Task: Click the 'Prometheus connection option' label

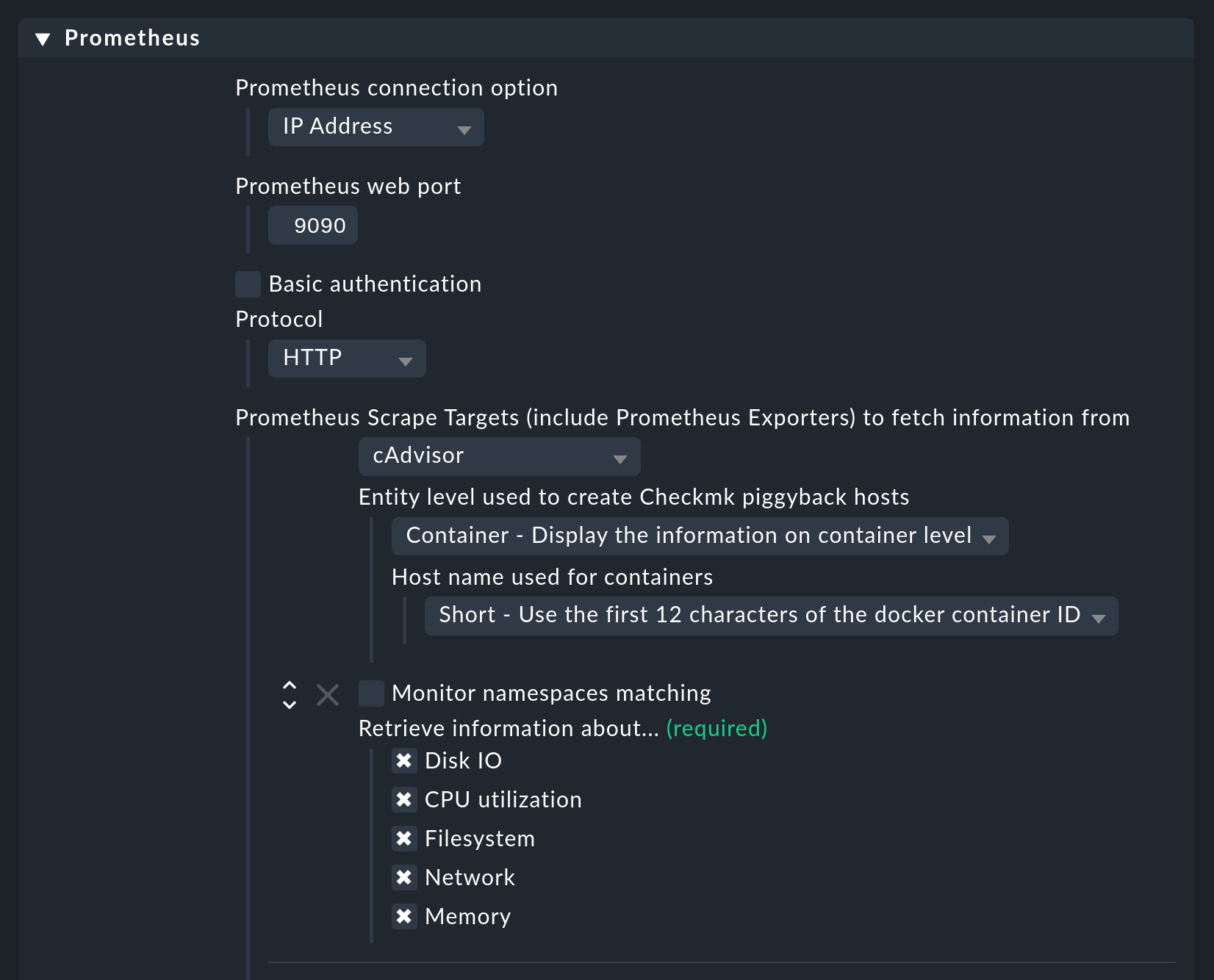Action: pos(396,88)
